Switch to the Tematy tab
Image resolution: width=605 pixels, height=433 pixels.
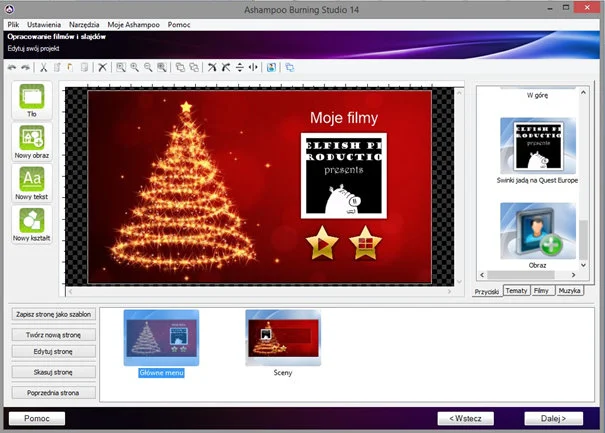point(517,290)
